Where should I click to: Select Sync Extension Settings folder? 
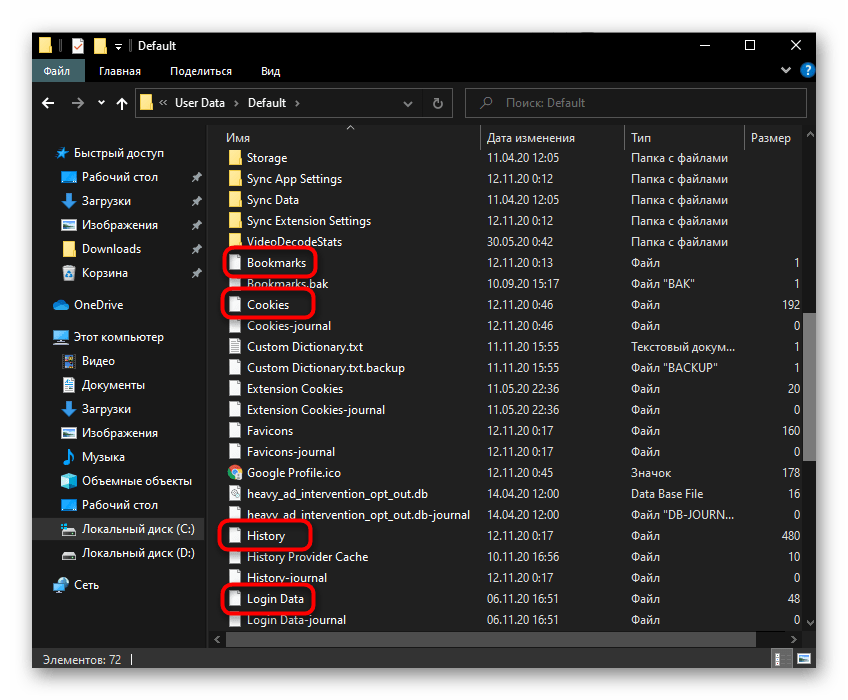click(309, 221)
